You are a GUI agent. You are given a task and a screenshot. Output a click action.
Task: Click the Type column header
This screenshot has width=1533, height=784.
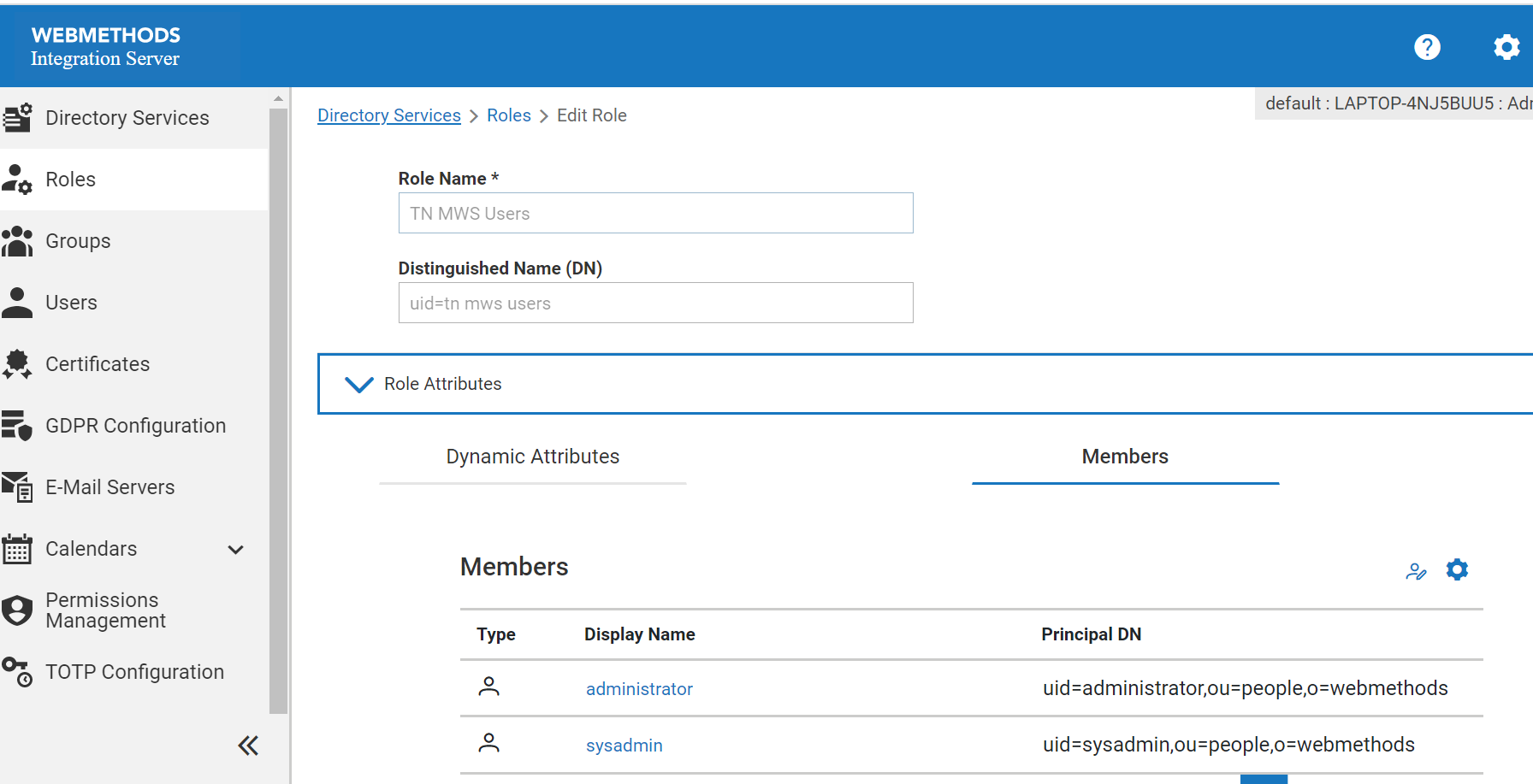(496, 634)
